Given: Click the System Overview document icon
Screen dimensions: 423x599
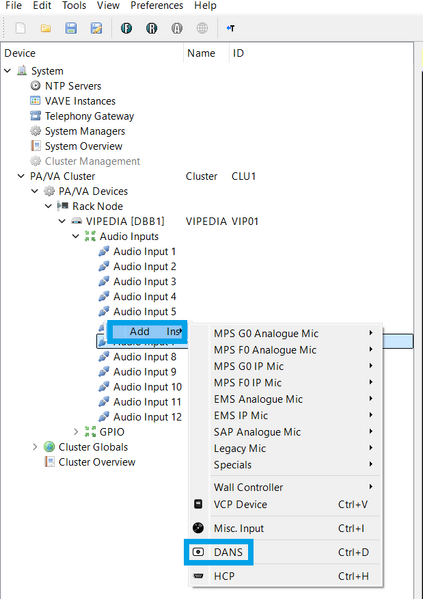Looking at the screenshot, I should (x=35, y=146).
